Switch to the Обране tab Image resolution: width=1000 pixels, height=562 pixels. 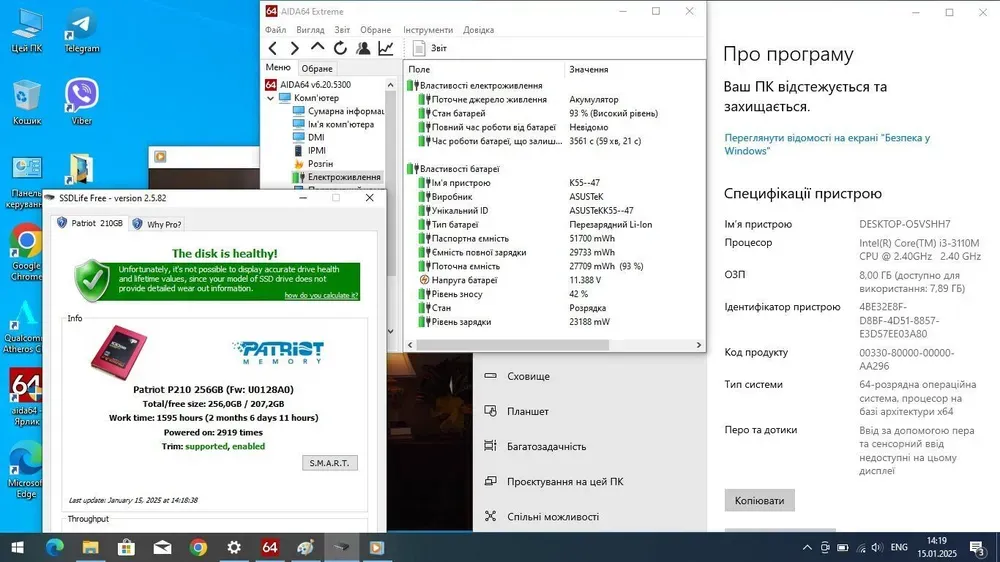(317, 68)
